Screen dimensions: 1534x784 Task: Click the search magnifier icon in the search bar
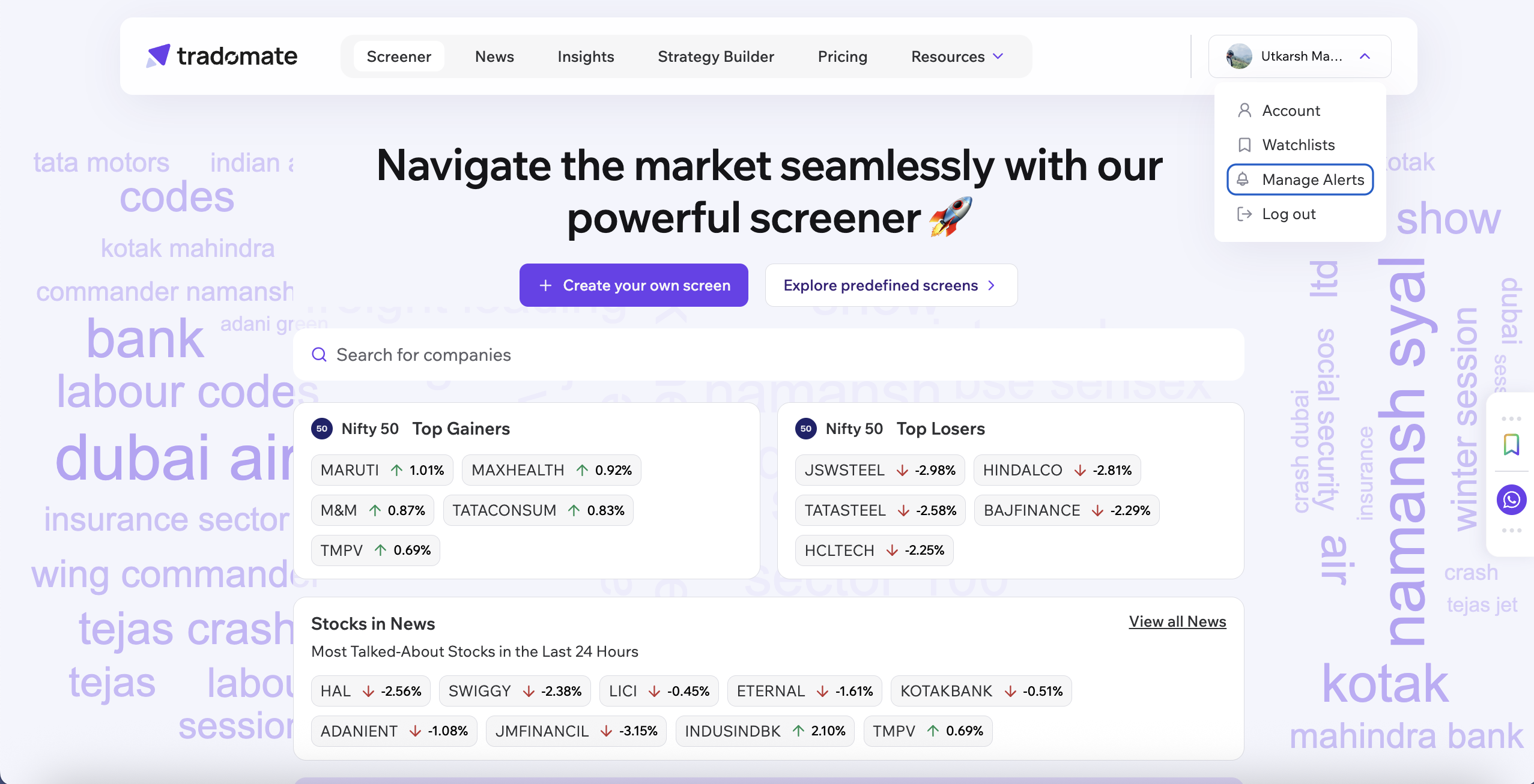(319, 355)
